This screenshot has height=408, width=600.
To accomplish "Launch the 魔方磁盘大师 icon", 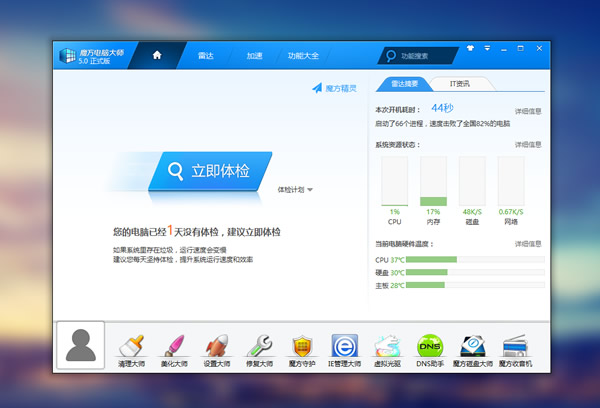I will (473, 346).
